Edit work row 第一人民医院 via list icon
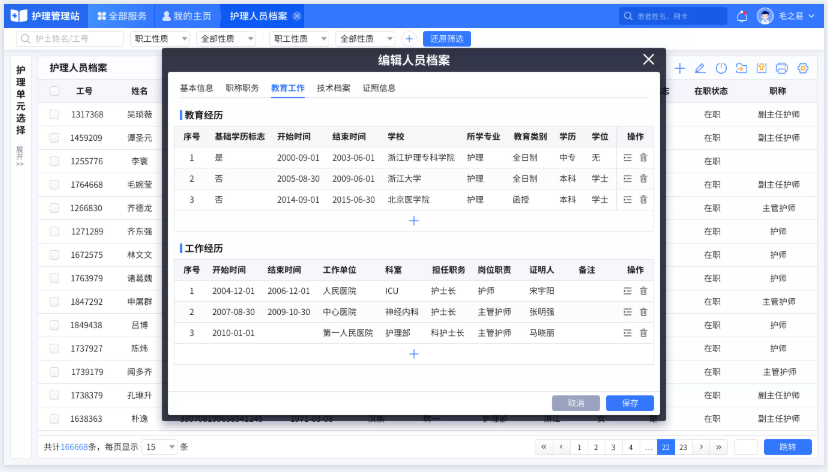The height and width of the screenshot is (472, 828). pyautogui.click(x=627, y=333)
